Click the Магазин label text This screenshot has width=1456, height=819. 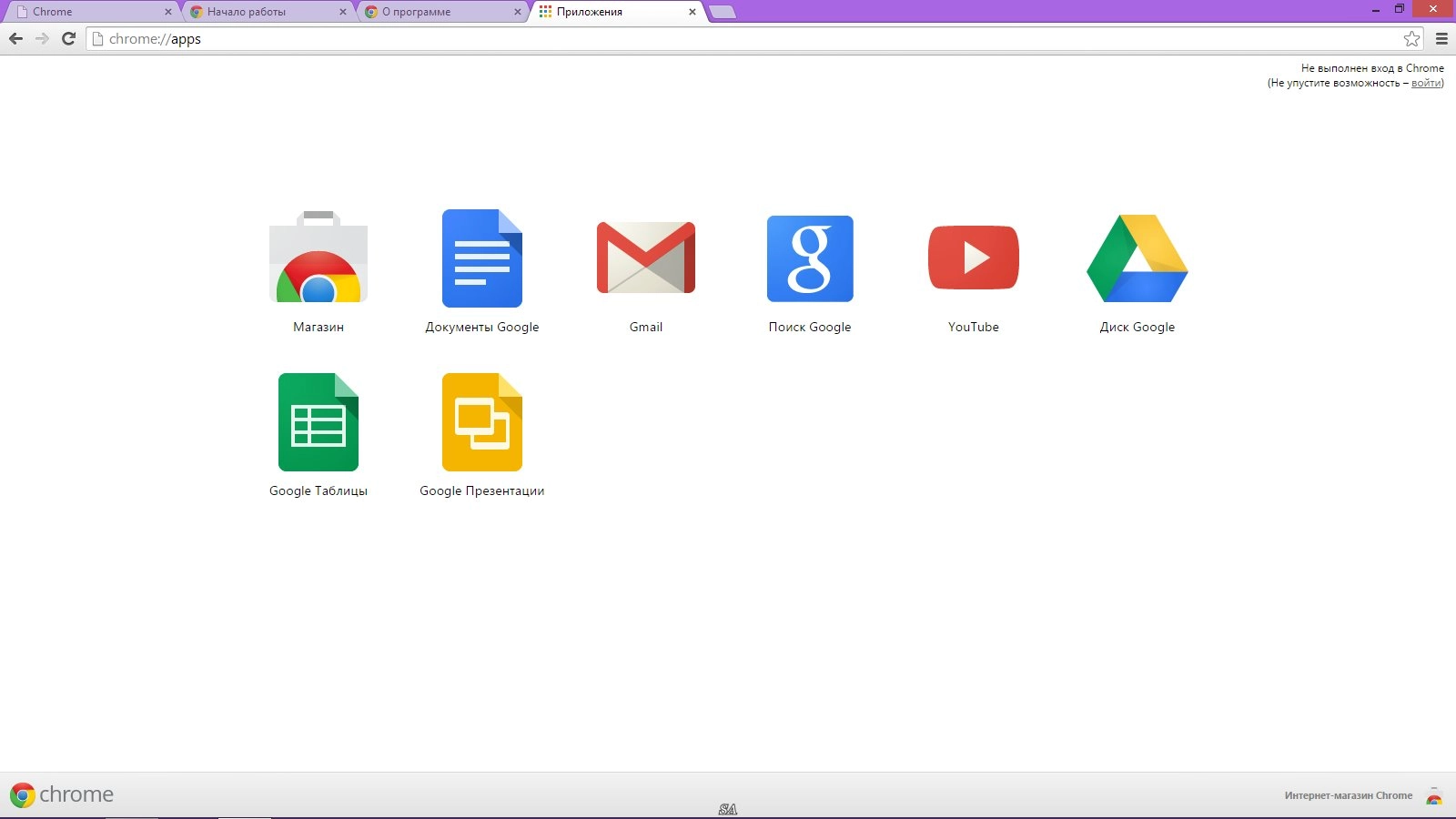(x=318, y=327)
